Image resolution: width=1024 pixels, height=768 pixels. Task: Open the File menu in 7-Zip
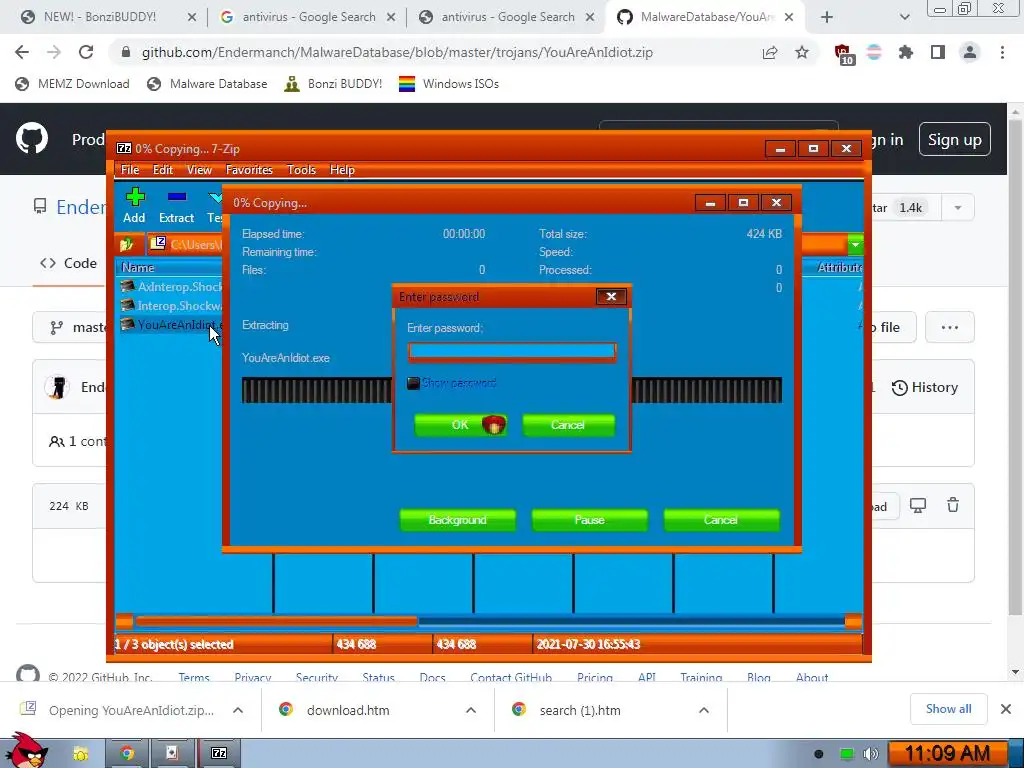130,170
